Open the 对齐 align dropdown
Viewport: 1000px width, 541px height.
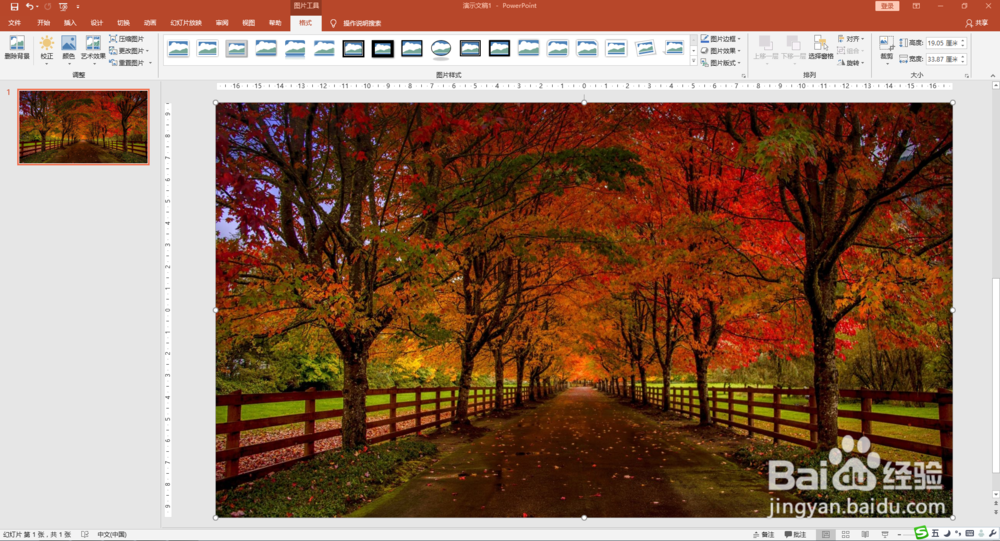851,39
